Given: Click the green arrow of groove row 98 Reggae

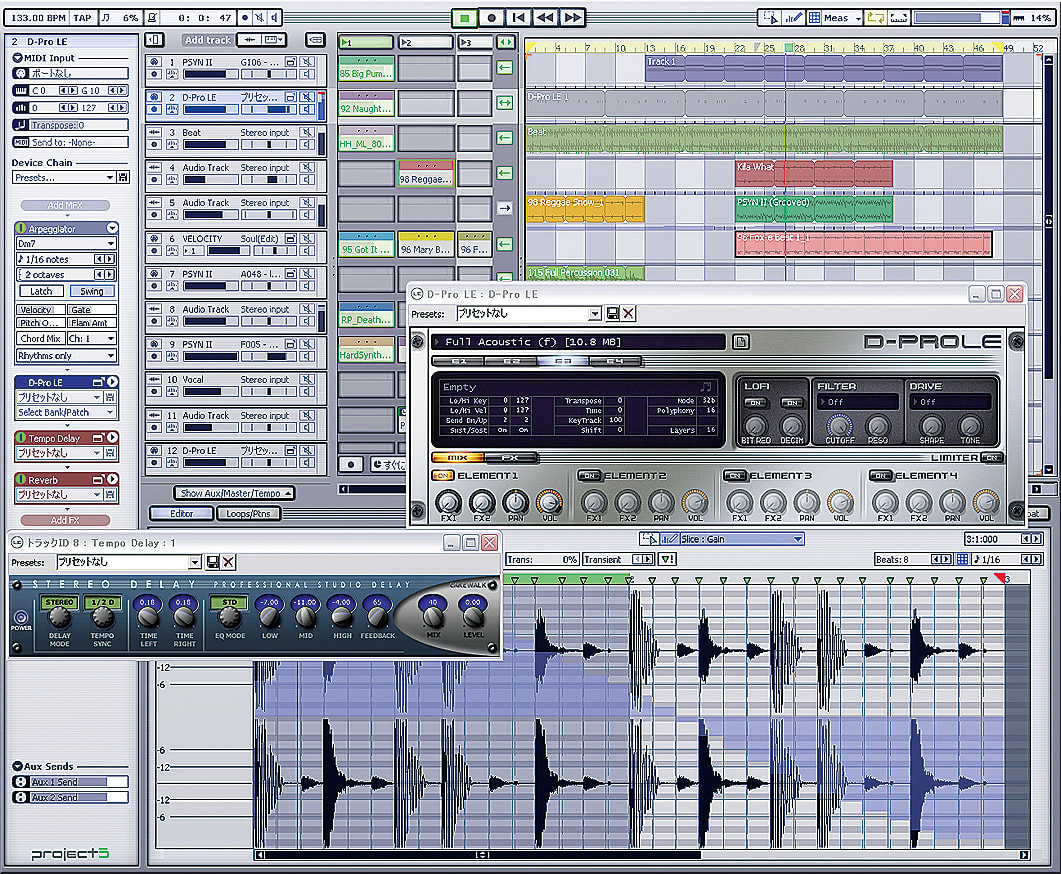Looking at the screenshot, I should [x=505, y=173].
